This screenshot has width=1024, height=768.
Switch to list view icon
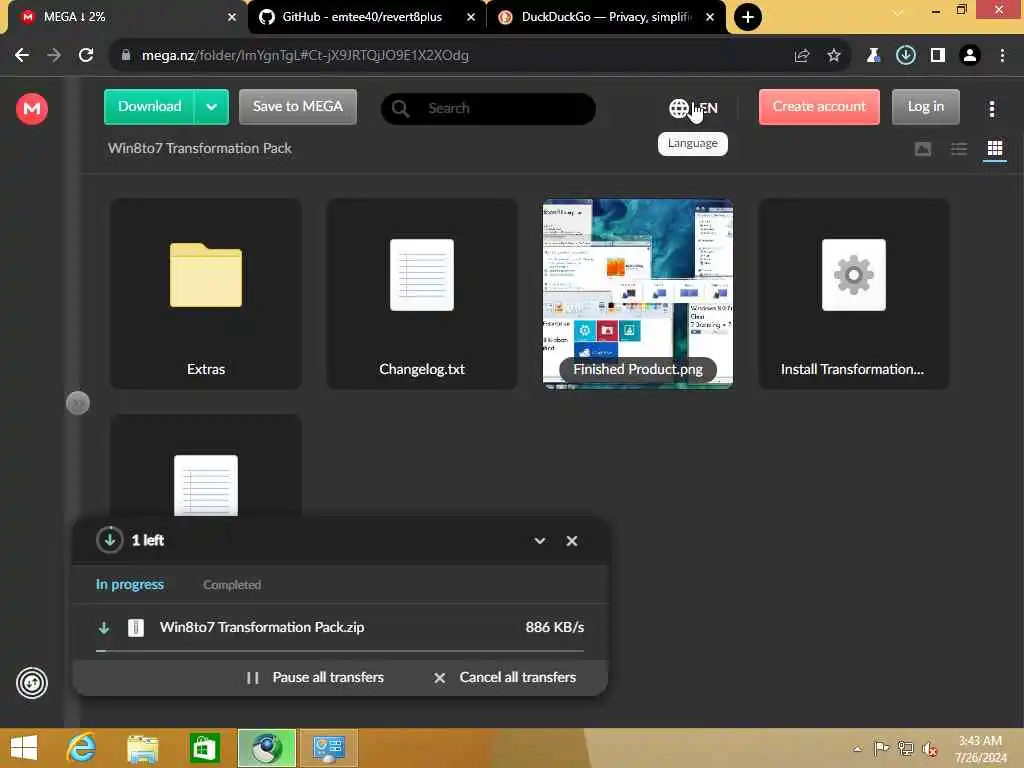click(x=959, y=149)
